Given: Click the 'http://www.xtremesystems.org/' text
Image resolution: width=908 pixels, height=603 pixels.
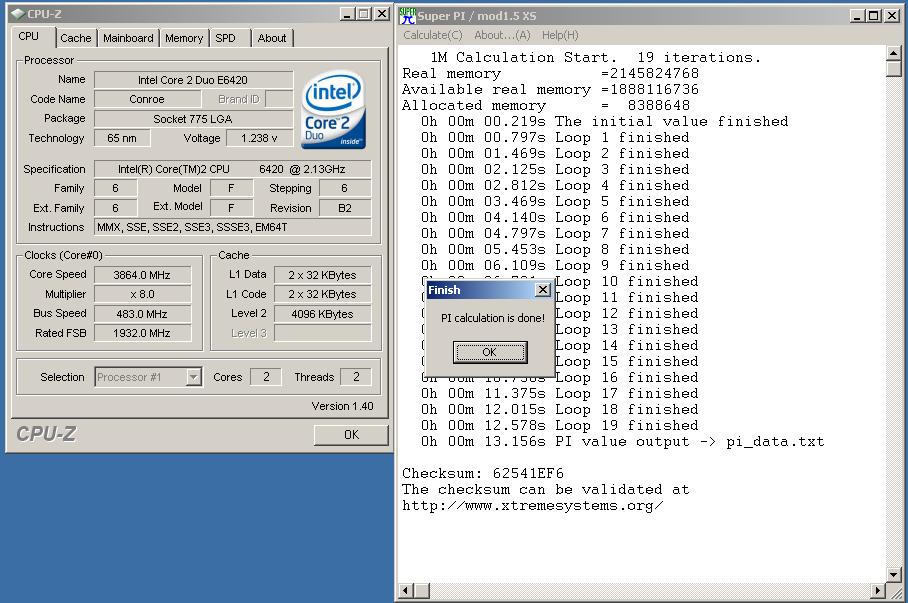Looking at the screenshot, I should pos(533,506).
